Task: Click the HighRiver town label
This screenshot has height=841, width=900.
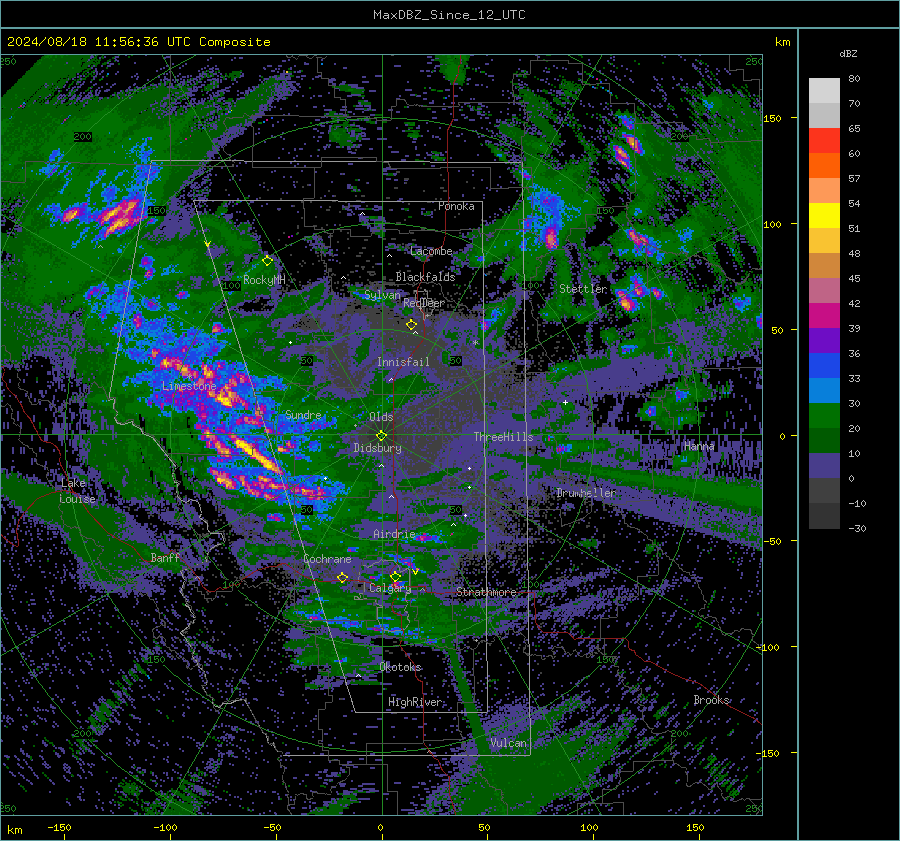Action: (415, 702)
